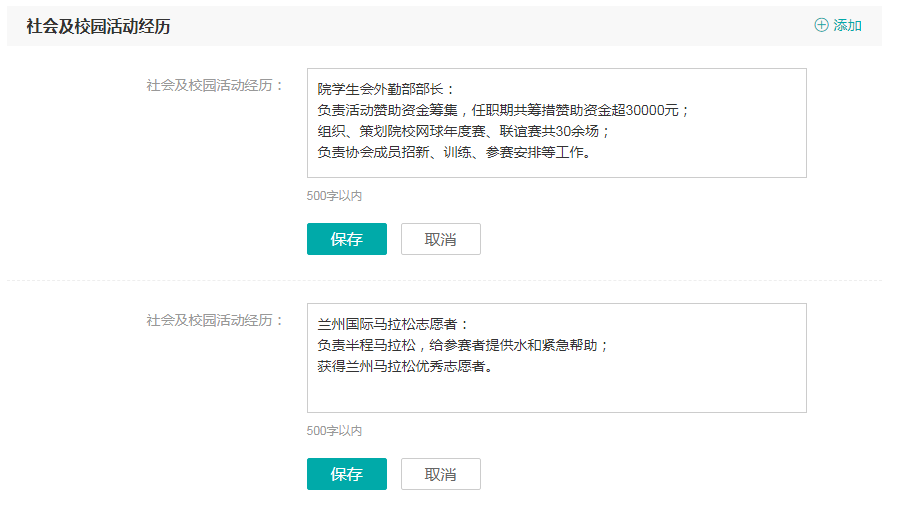Click the 500字以内 hint under the second box
Screen dimensions: 899x522
coord(334,431)
